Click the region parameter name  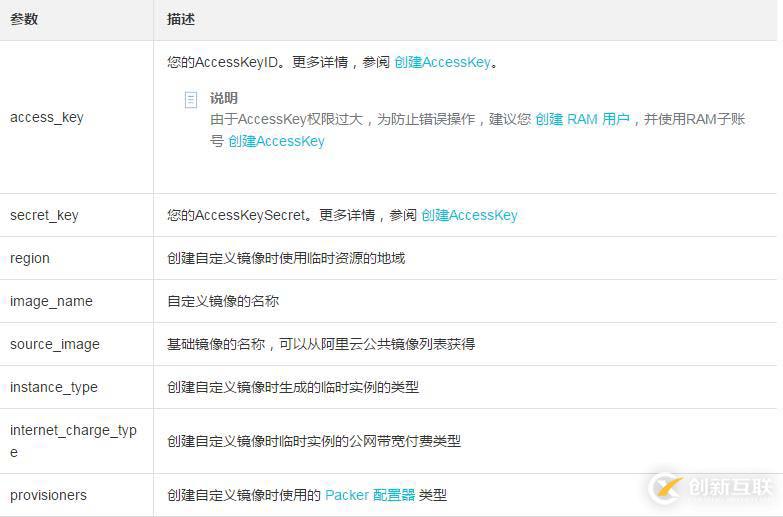[30, 258]
